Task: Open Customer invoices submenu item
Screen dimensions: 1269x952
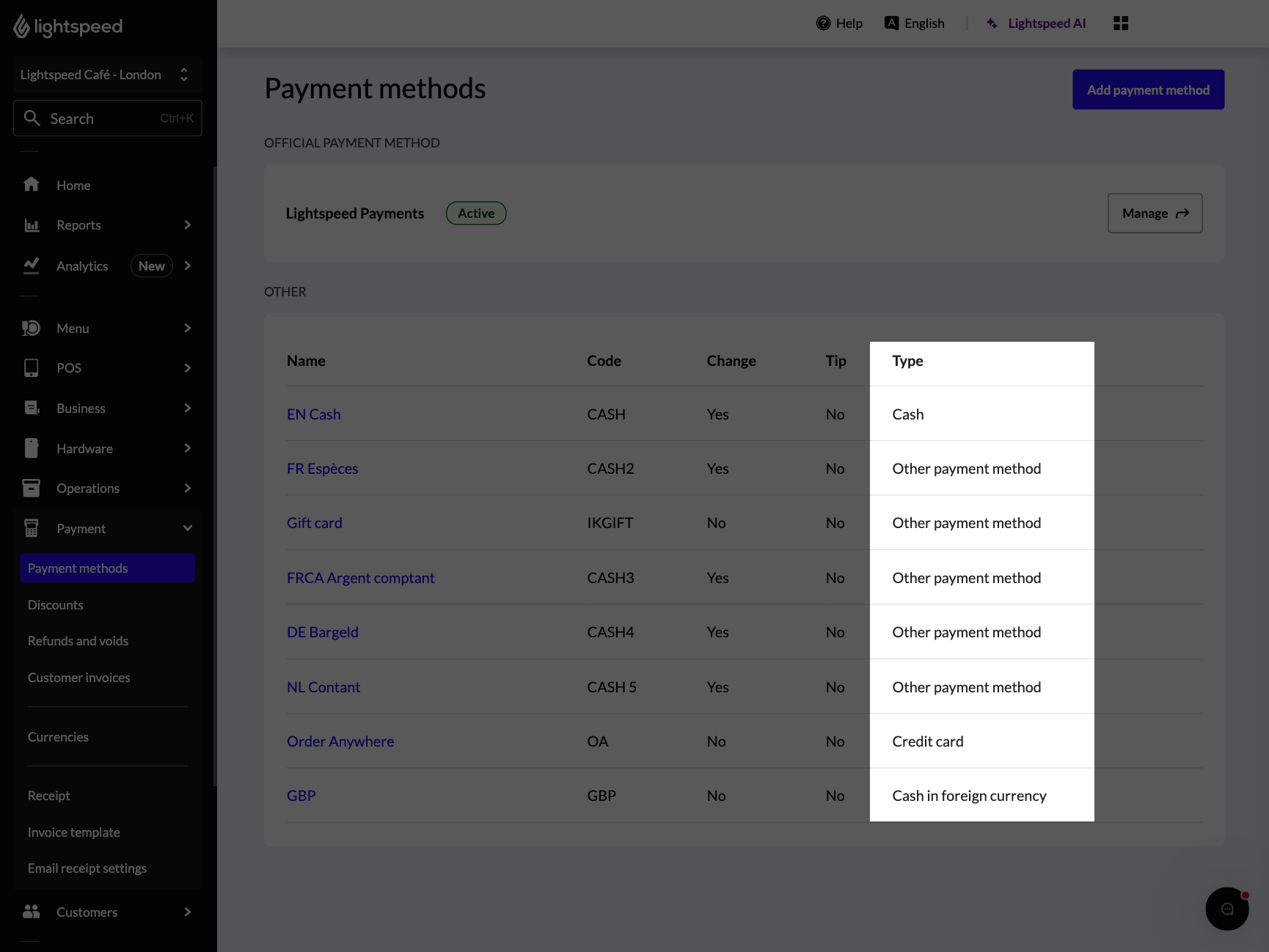Action: point(78,678)
